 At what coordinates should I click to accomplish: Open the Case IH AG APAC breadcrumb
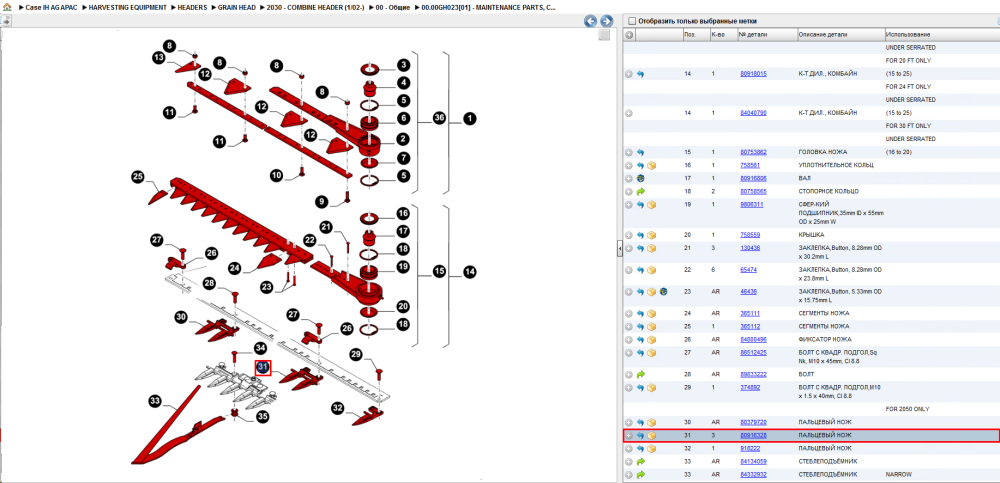click(53, 7)
